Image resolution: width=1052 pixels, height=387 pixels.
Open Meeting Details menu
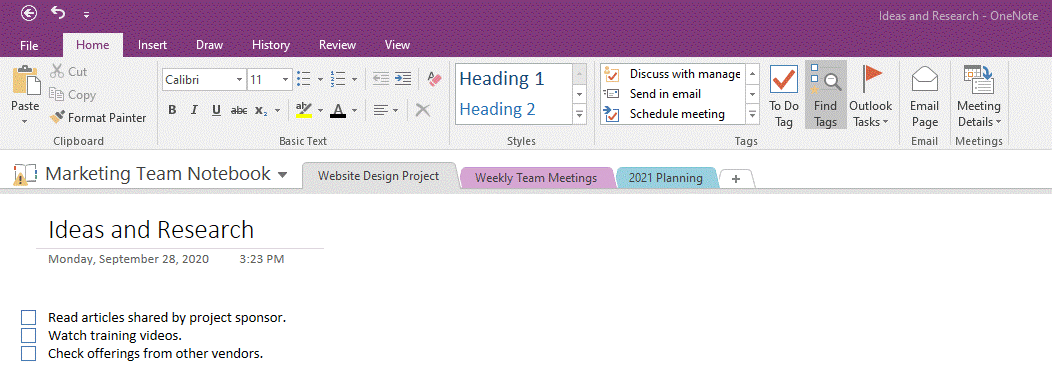[979, 96]
